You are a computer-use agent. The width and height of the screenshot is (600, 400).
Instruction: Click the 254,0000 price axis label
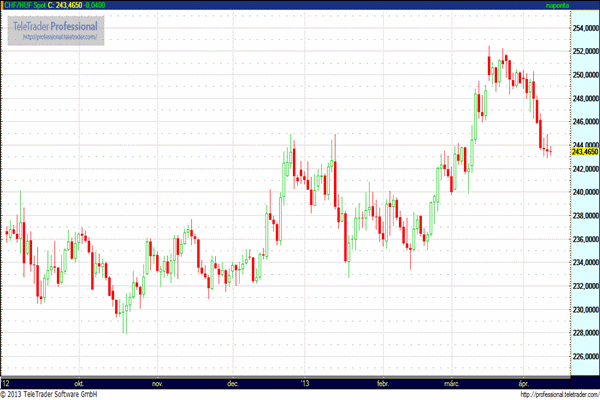pos(584,28)
